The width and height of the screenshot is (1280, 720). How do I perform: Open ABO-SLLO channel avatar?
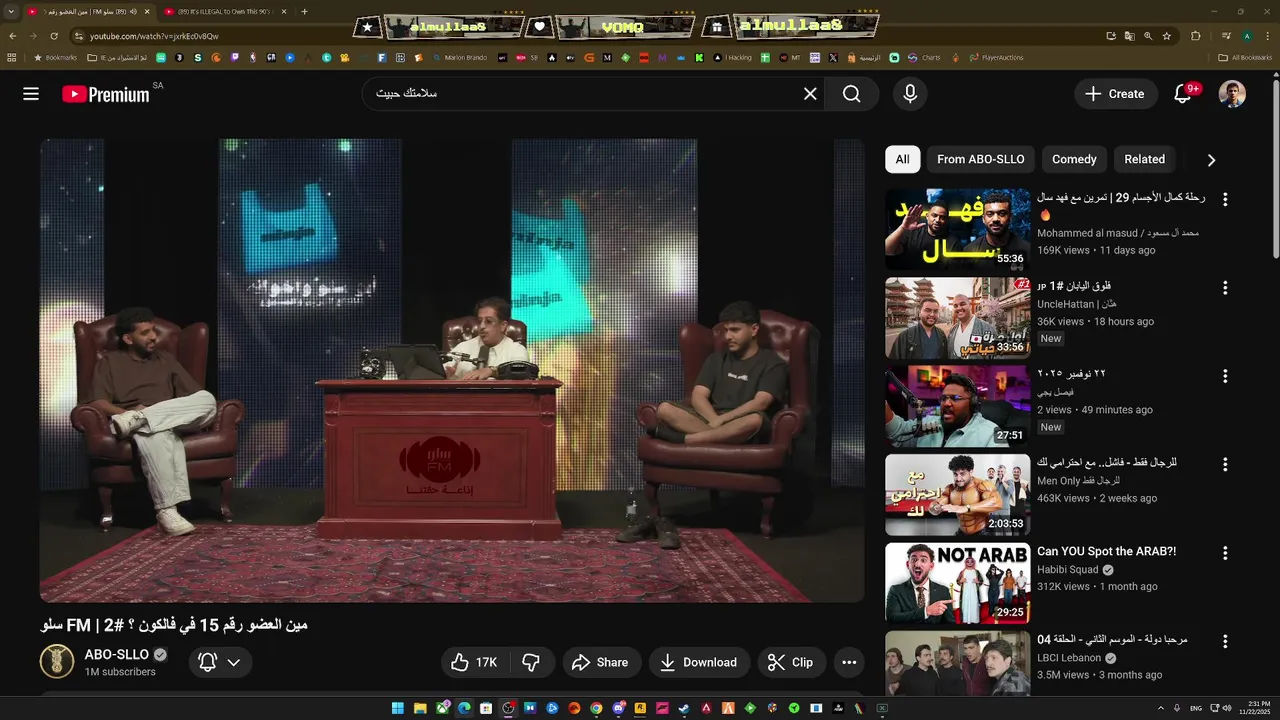(x=57, y=661)
